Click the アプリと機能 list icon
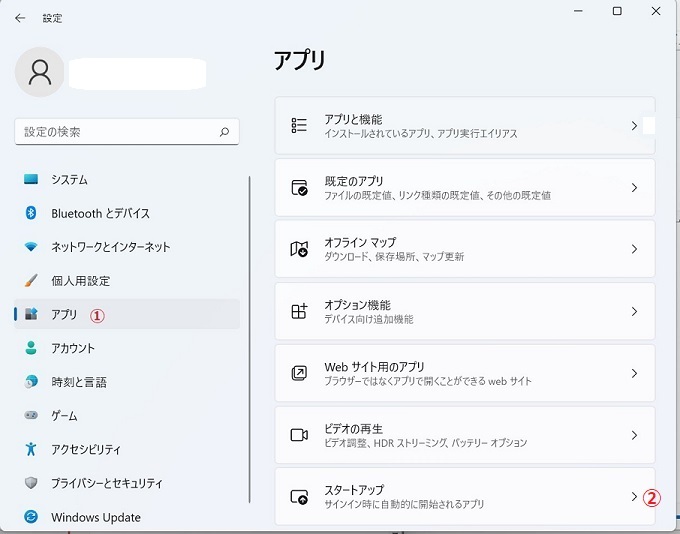This screenshot has width=680, height=534. pyautogui.click(x=299, y=125)
